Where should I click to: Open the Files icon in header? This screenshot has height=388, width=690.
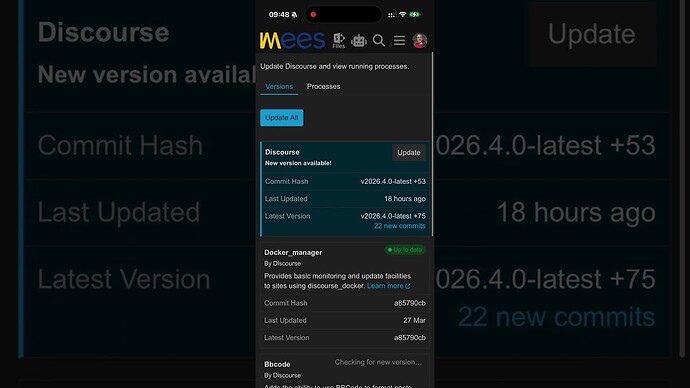[339, 40]
